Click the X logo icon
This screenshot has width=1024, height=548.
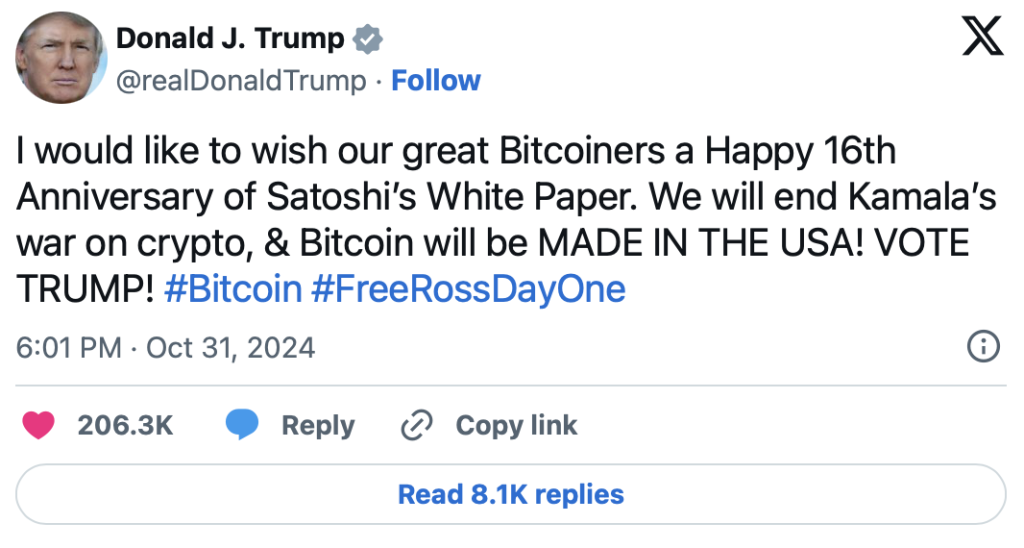click(982, 40)
